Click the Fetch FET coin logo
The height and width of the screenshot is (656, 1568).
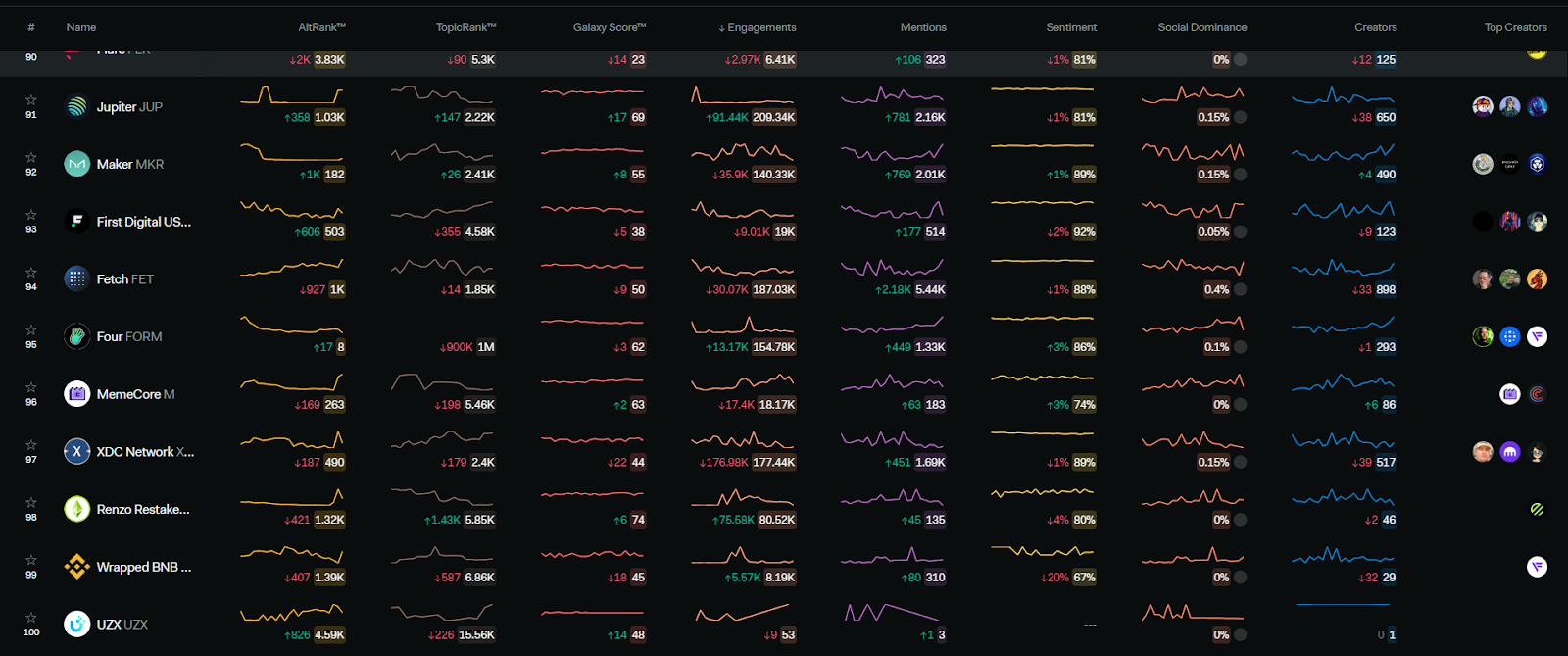click(76, 278)
